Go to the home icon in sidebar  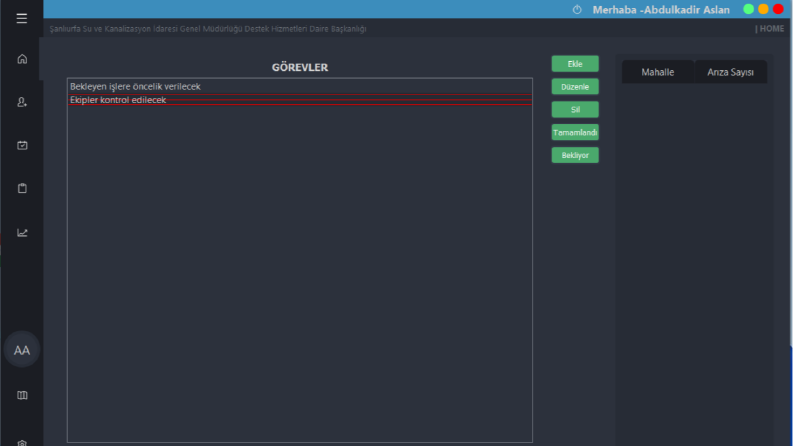22,59
